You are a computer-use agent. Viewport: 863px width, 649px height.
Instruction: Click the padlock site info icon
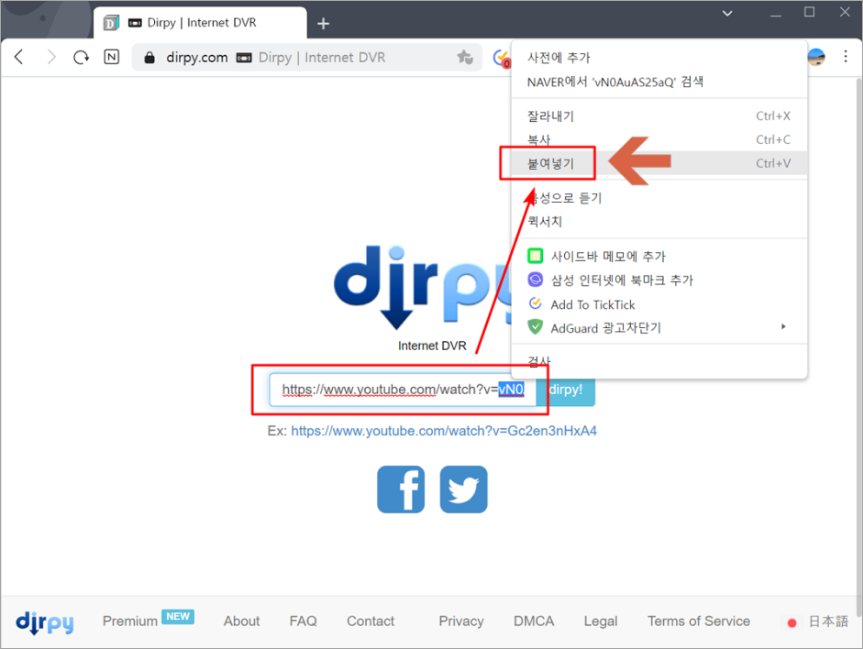(x=149, y=57)
